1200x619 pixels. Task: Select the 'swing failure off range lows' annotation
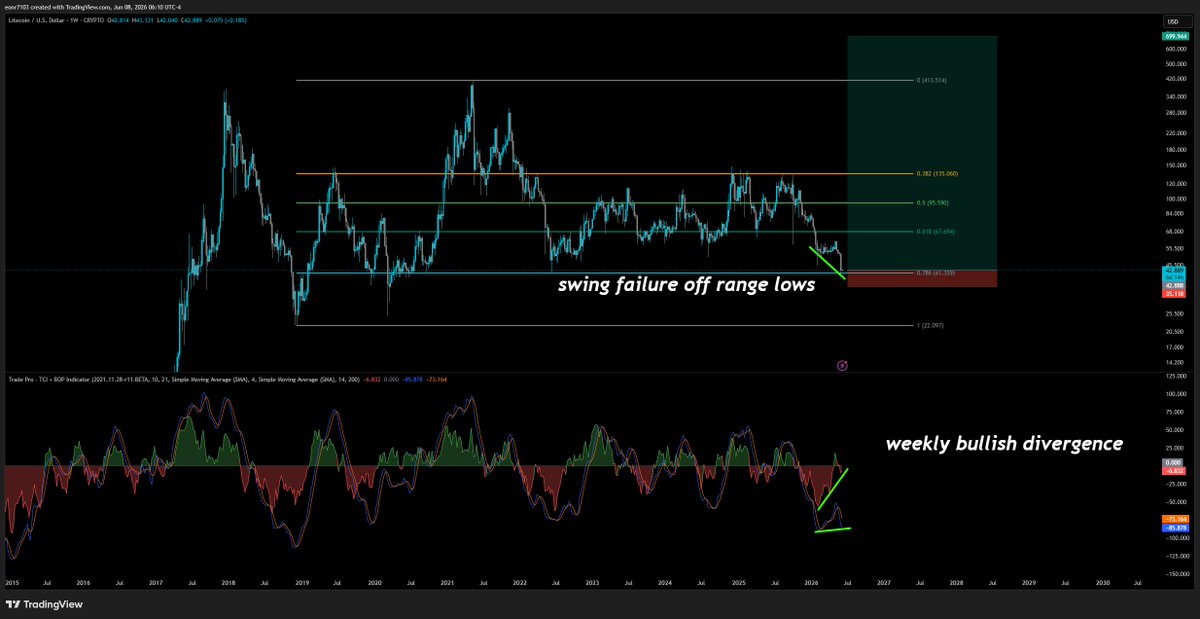click(686, 285)
